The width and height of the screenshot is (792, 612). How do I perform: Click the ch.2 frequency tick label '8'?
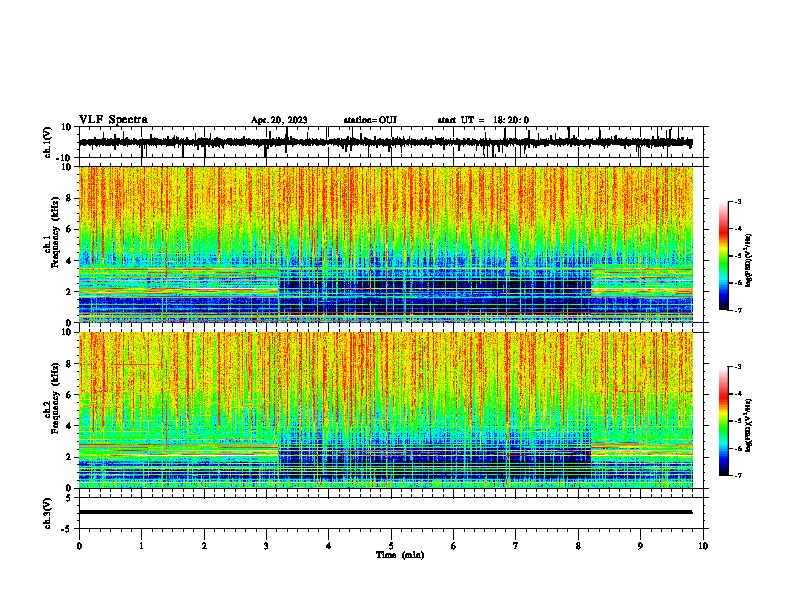[69, 364]
